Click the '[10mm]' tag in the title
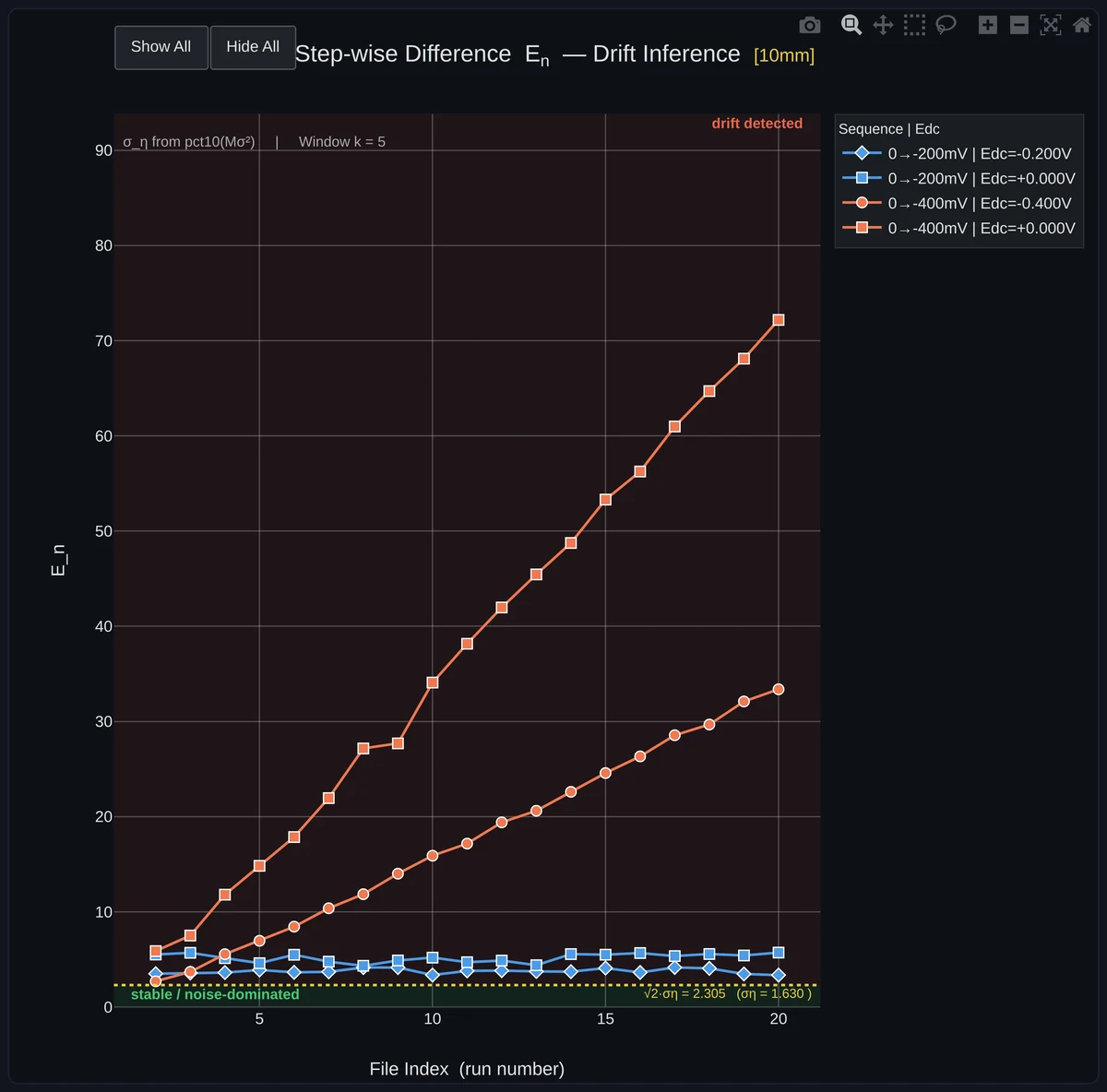Viewport: 1107px width, 1092px height. point(784,55)
